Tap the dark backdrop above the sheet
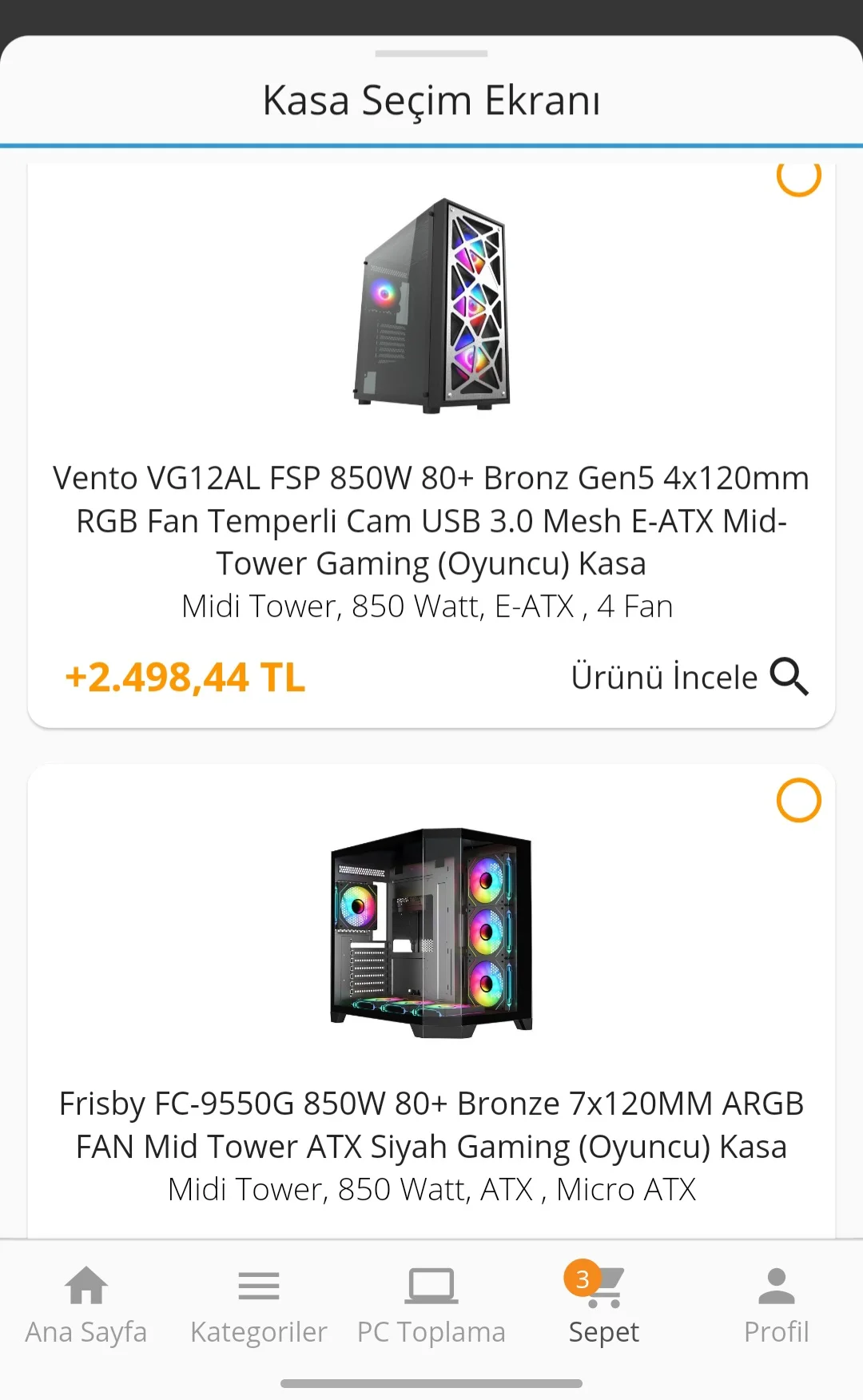 431,14
